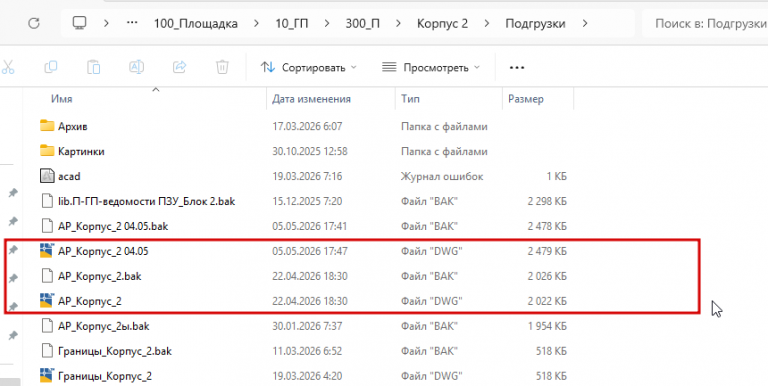The image size is (768, 386).
Task: Click the DWG icon of AP_Корпус_2 04.05
Action: click(x=47, y=251)
